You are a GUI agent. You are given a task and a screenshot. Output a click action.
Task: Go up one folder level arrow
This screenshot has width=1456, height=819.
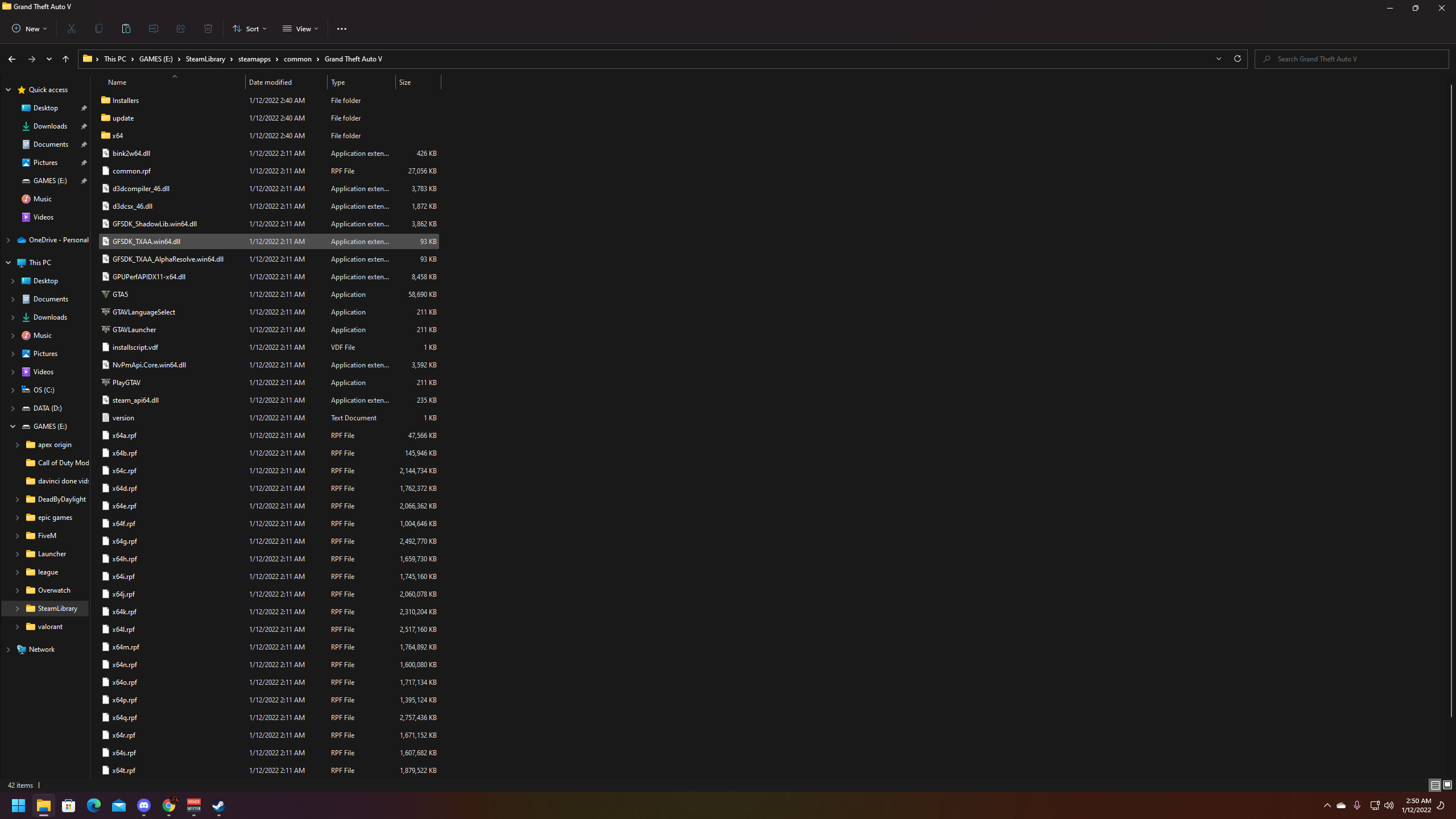(x=65, y=59)
